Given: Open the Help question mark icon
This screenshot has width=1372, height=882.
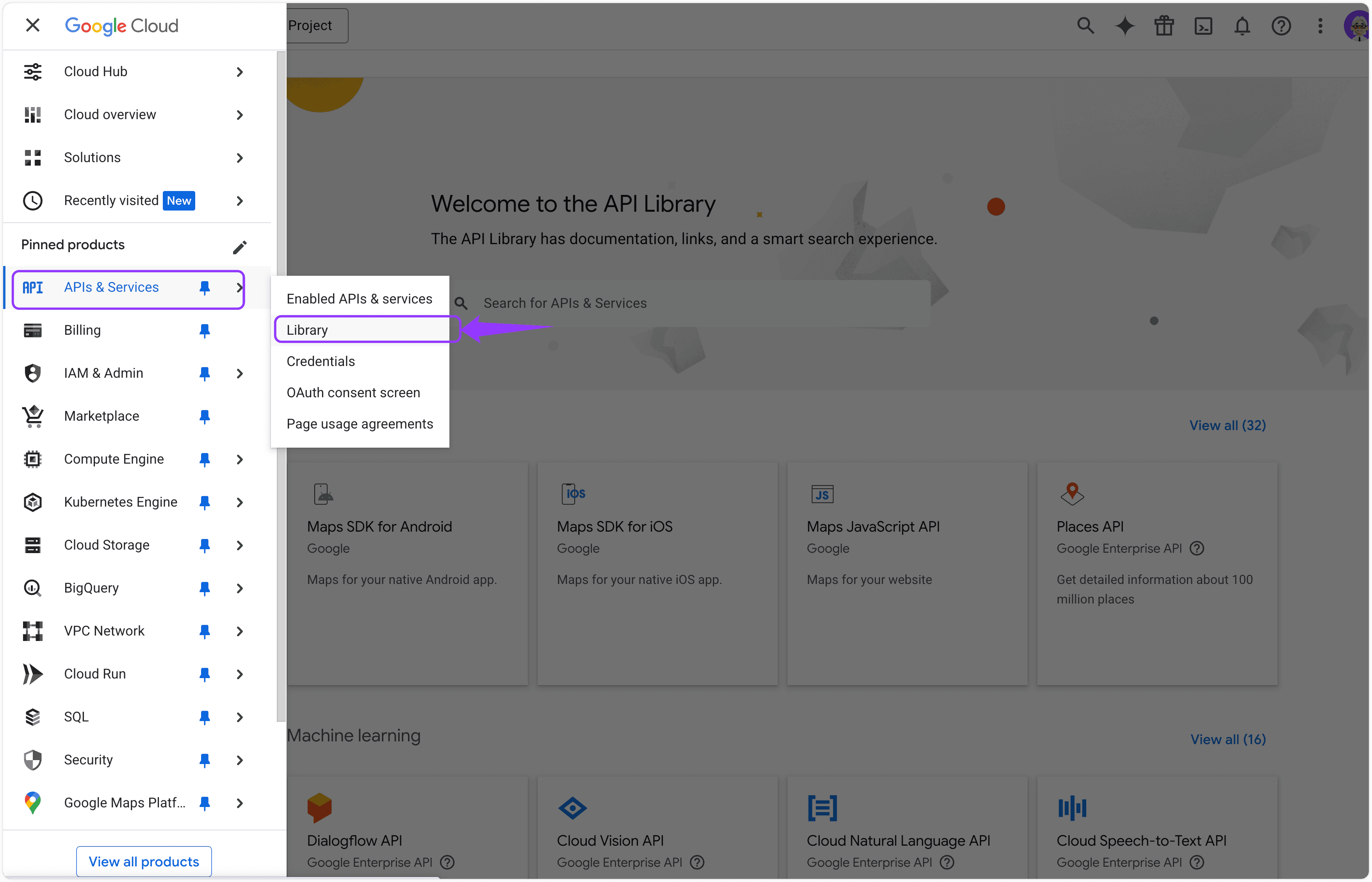Looking at the screenshot, I should [x=1281, y=26].
